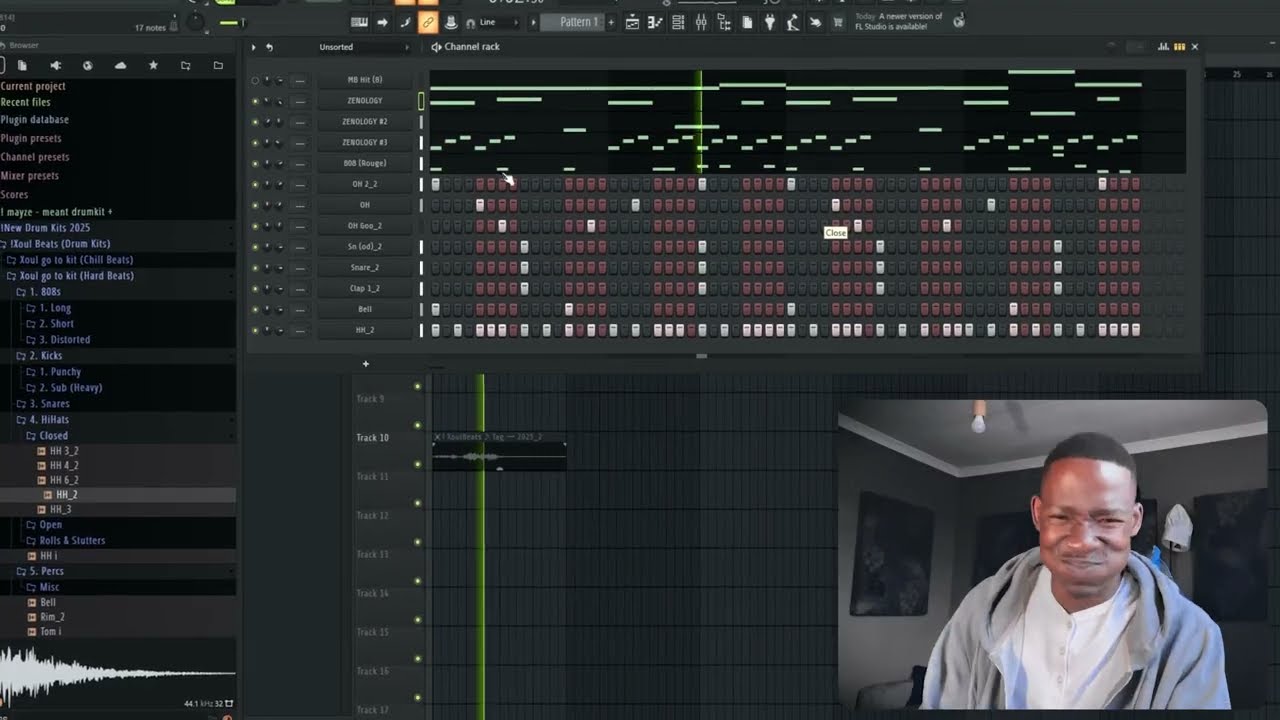1280x720 pixels.
Task: Click the stamp tool icon in toolbar
Action: pos(450,22)
